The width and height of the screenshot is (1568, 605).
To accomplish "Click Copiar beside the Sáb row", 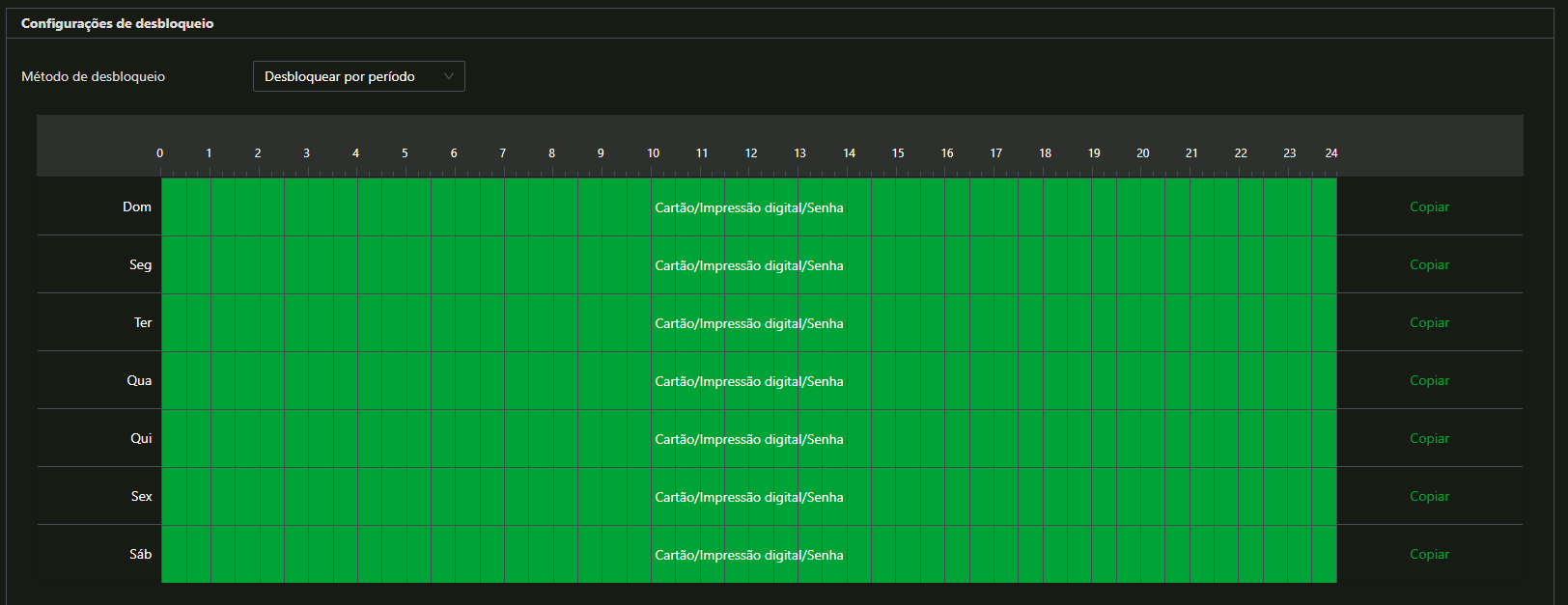I will (x=1429, y=554).
